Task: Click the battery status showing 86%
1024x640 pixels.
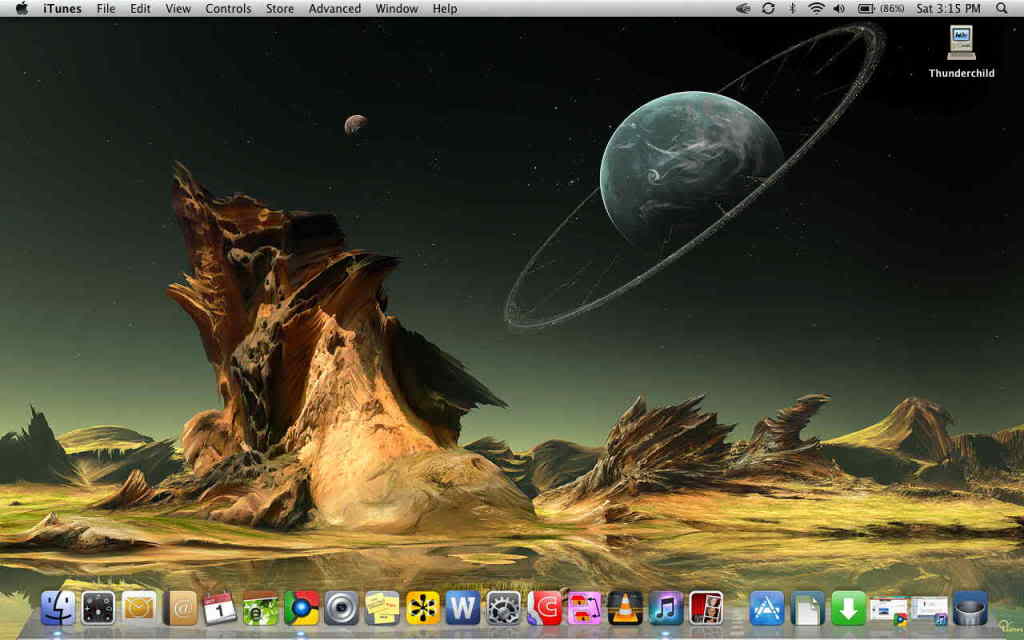Action: [x=880, y=9]
